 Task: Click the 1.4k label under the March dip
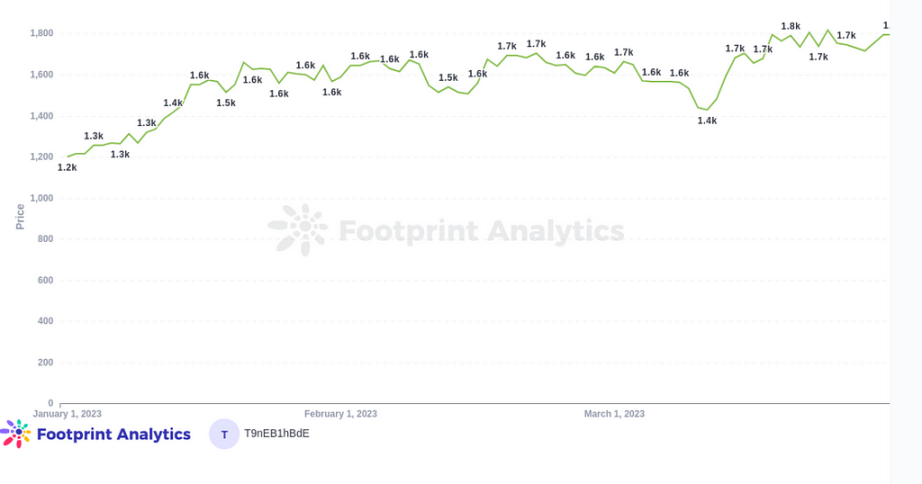[707, 121]
